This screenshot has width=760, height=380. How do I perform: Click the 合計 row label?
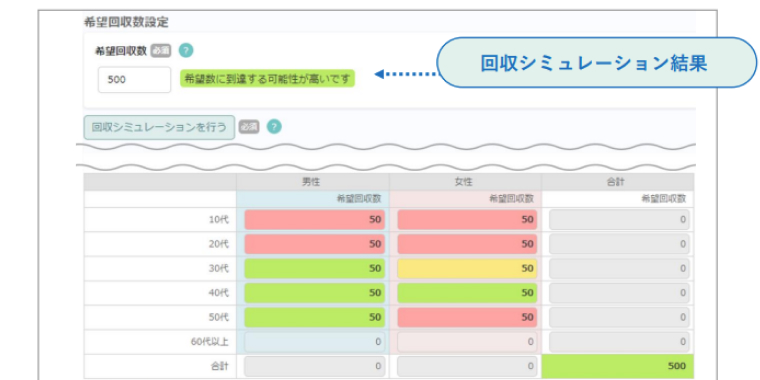[x=220, y=366]
